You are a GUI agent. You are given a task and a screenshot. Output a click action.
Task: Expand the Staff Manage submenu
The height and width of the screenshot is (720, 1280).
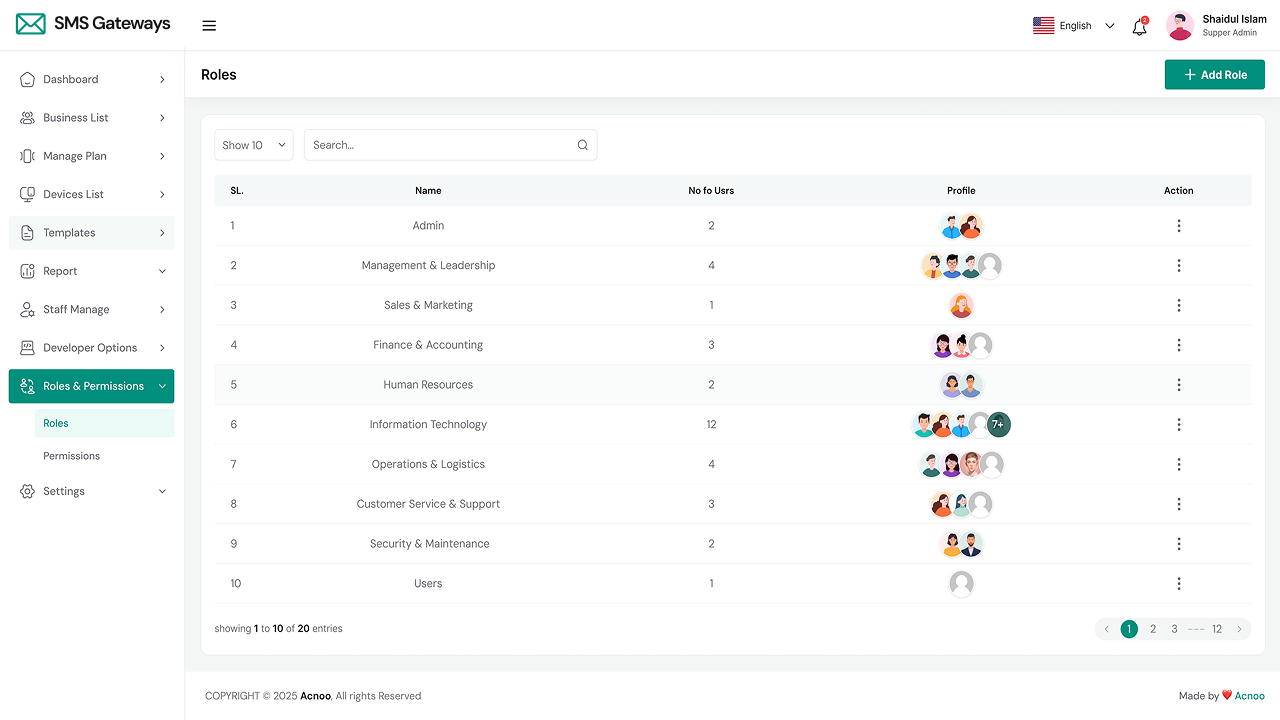click(x=92, y=310)
